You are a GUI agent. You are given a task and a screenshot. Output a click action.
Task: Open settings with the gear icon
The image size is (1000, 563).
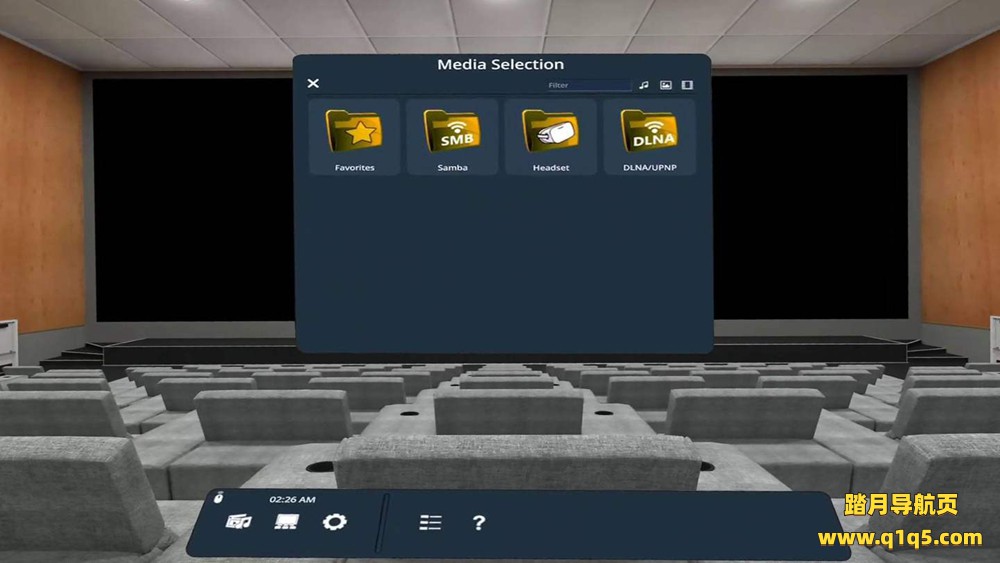[x=334, y=522]
